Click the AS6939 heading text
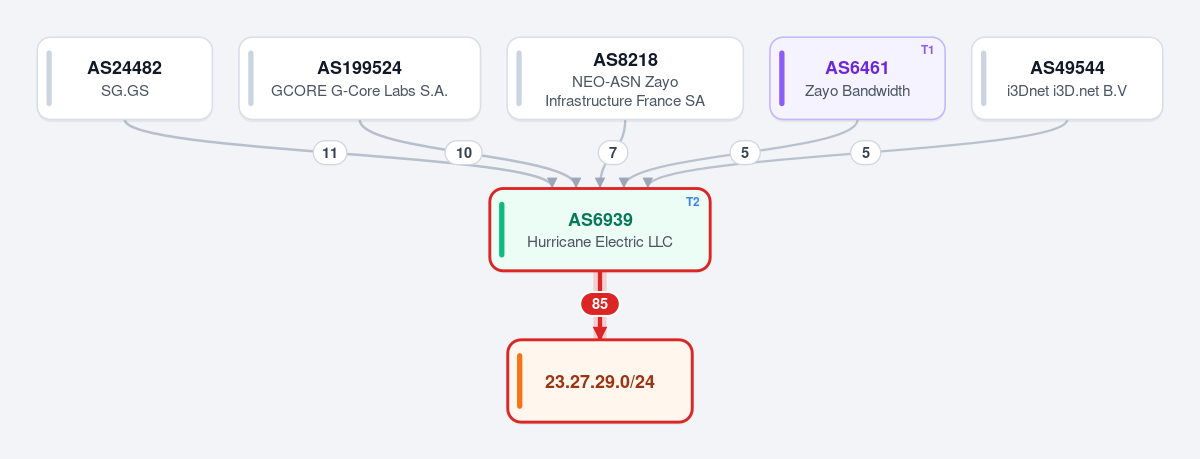 click(600, 219)
